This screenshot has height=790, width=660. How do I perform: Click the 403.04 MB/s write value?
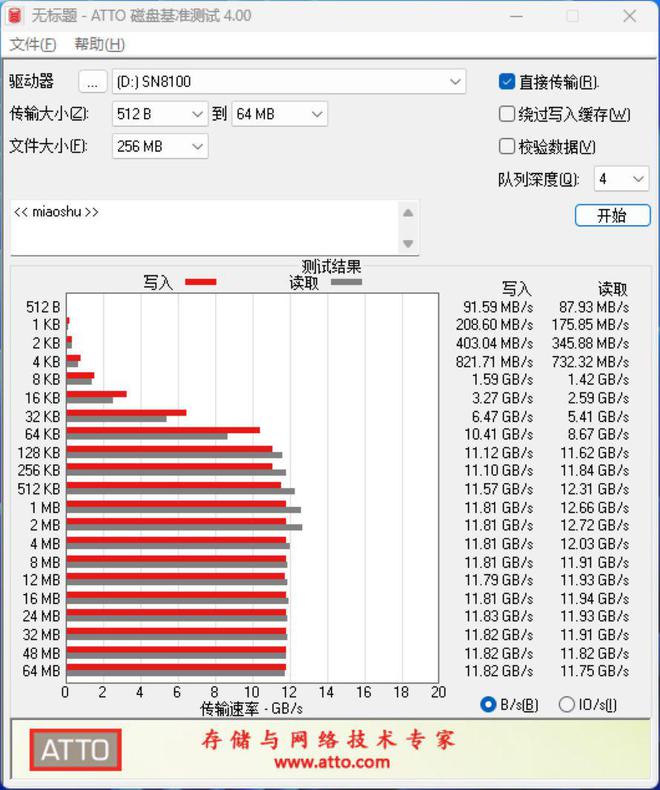(x=494, y=344)
